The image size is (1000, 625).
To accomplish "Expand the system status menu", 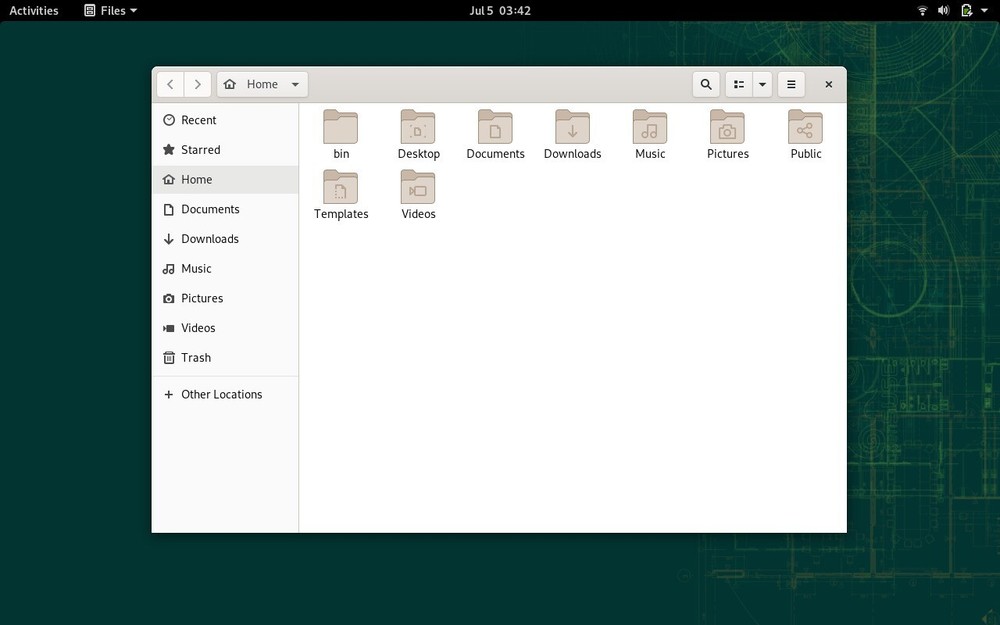I will (x=983, y=10).
